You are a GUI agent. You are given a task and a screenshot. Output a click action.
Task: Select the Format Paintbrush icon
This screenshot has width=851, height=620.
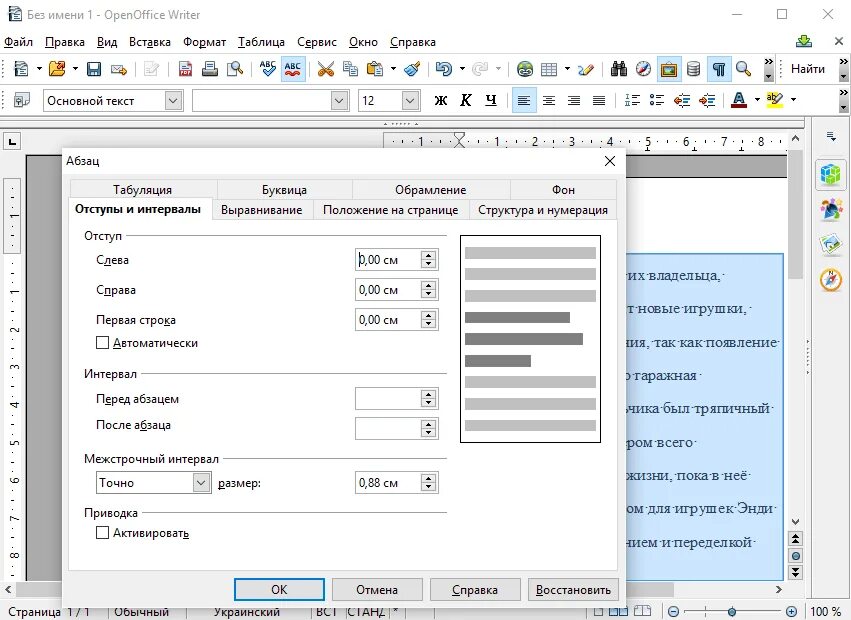(x=412, y=69)
